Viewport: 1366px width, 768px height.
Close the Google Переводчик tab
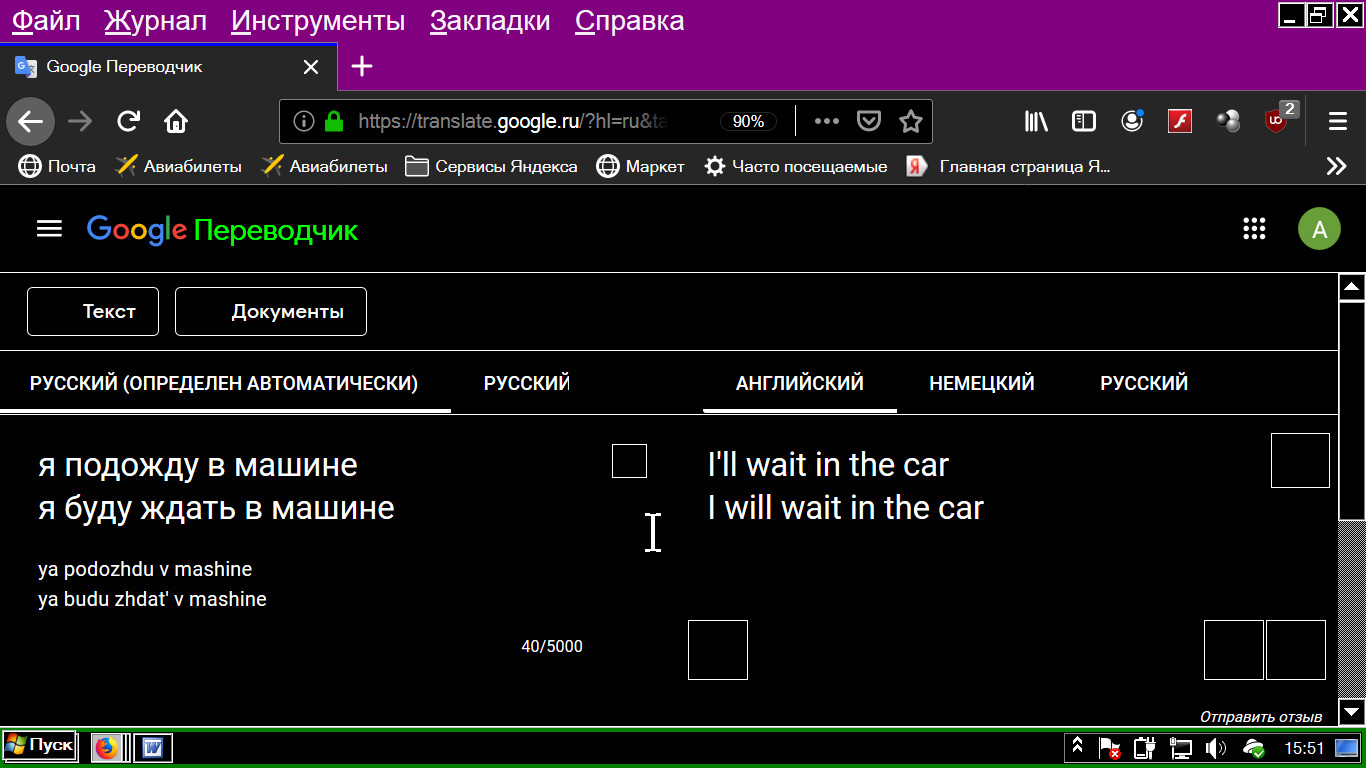(311, 67)
